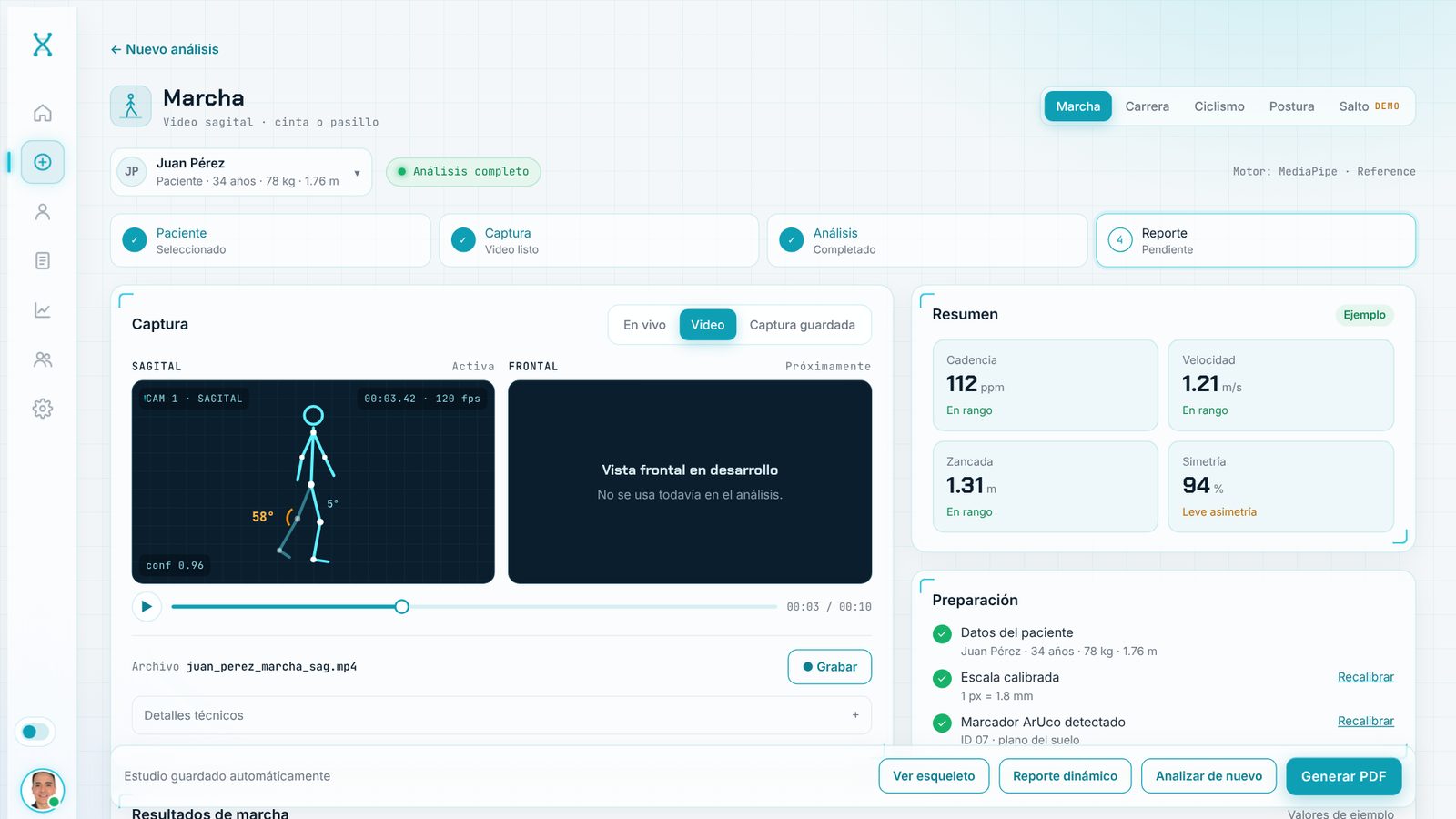Click the Reporte Pendiente step card
This screenshot has width=1456, height=819.
(x=1255, y=240)
